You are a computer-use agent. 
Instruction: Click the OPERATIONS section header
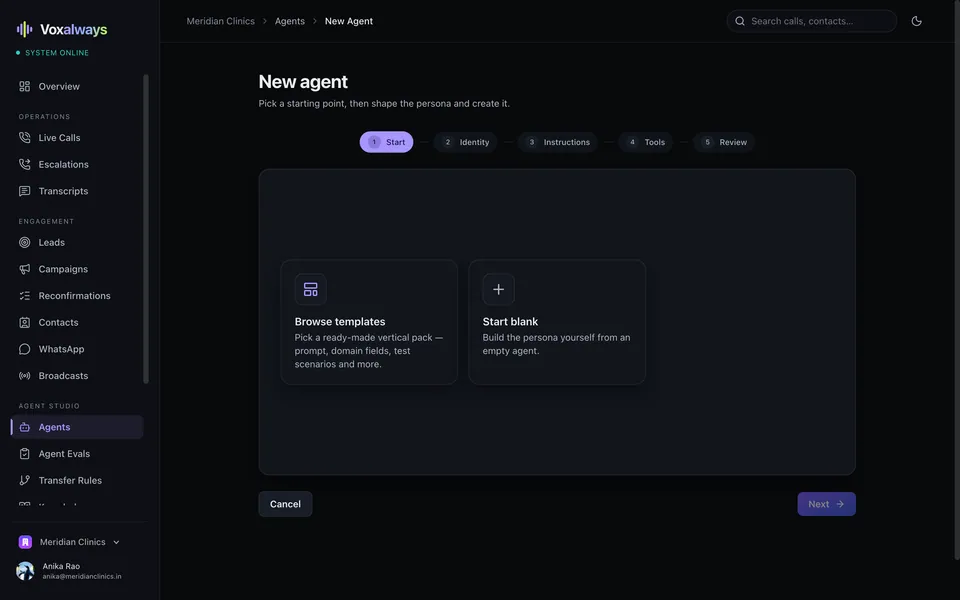pos(44,116)
